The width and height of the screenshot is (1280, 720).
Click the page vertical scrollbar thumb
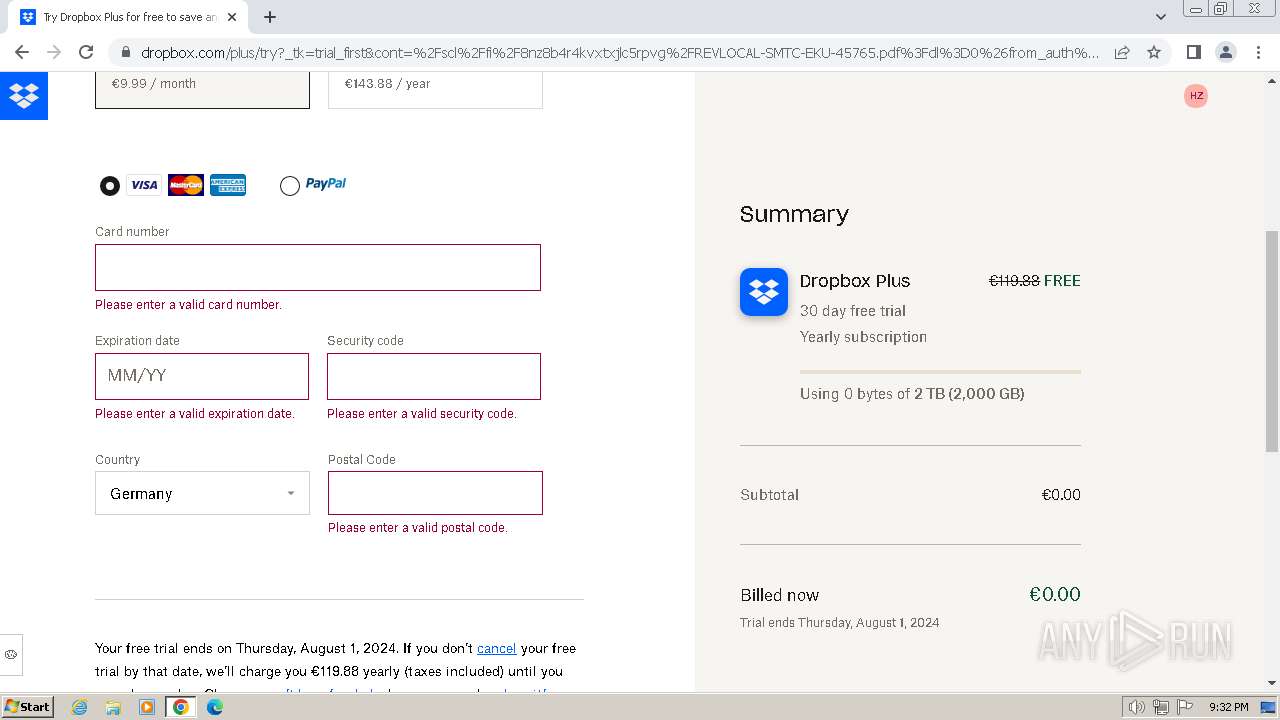pyautogui.click(x=1272, y=341)
